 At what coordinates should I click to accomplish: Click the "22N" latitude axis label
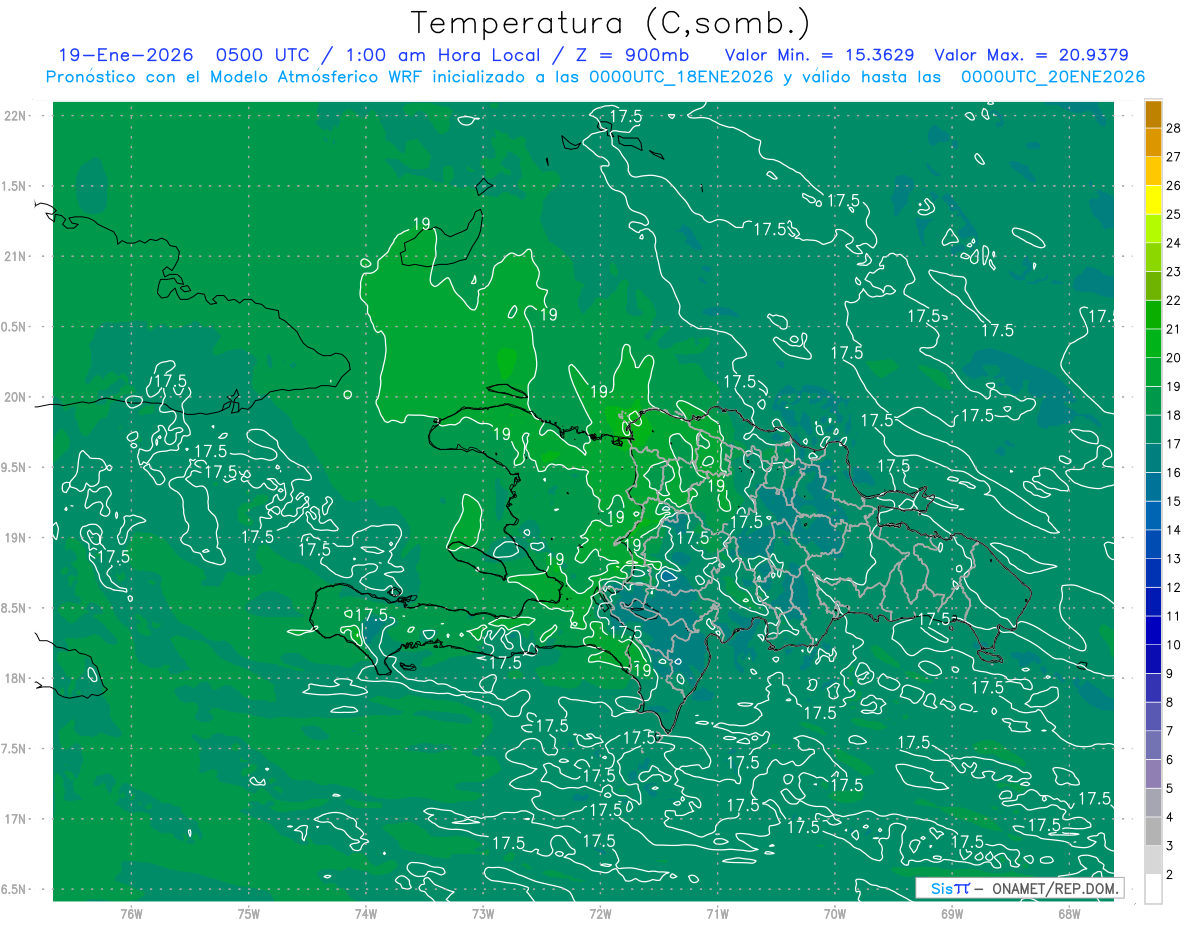click(16, 116)
